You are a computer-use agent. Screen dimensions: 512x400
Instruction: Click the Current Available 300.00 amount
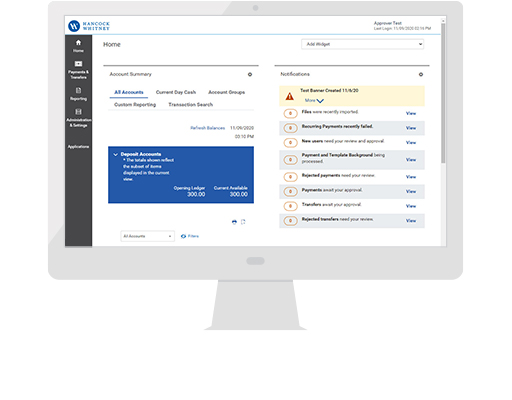coord(239,194)
